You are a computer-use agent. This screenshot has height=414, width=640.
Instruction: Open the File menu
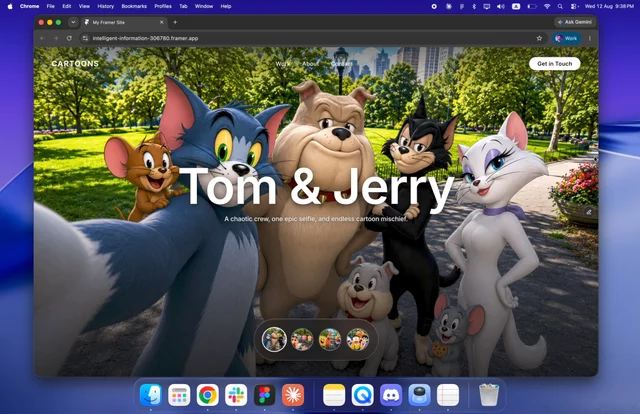[x=51, y=6]
